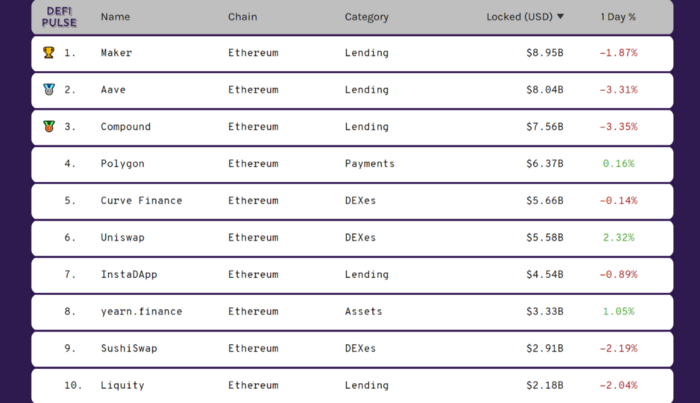Open Curve Finance details
The width and height of the screenshot is (700, 403).
tap(141, 201)
